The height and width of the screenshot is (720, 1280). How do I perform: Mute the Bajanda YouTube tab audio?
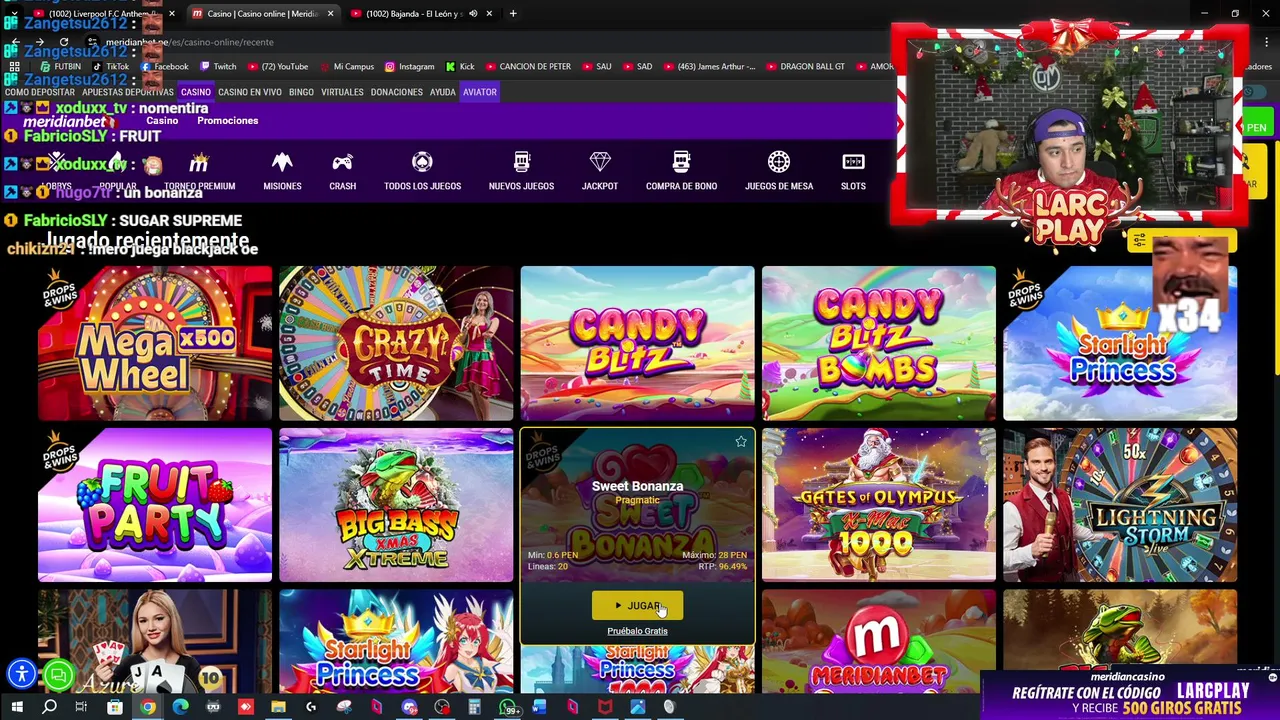point(473,14)
